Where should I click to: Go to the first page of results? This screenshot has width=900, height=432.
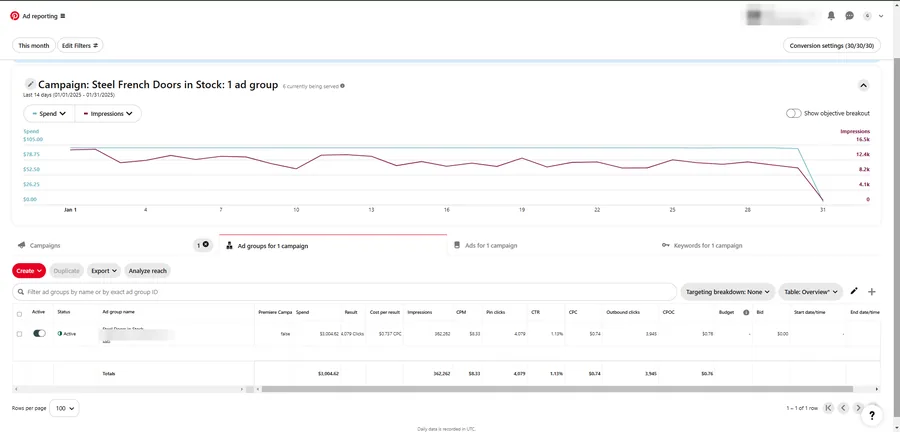point(828,408)
